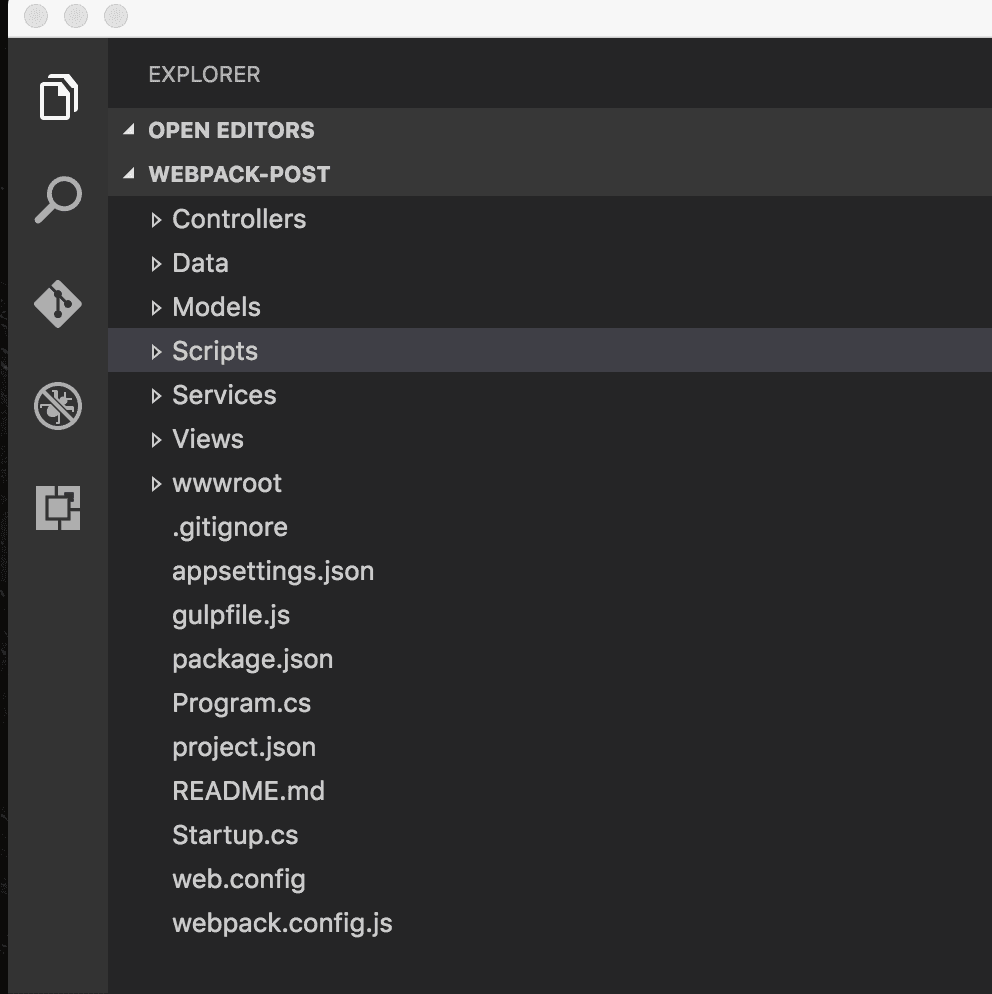The height and width of the screenshot is (994, 992).
Task: Collapse the WEBPACK-POST project tree
Action: pyautogui.click(x=241, y=174)
